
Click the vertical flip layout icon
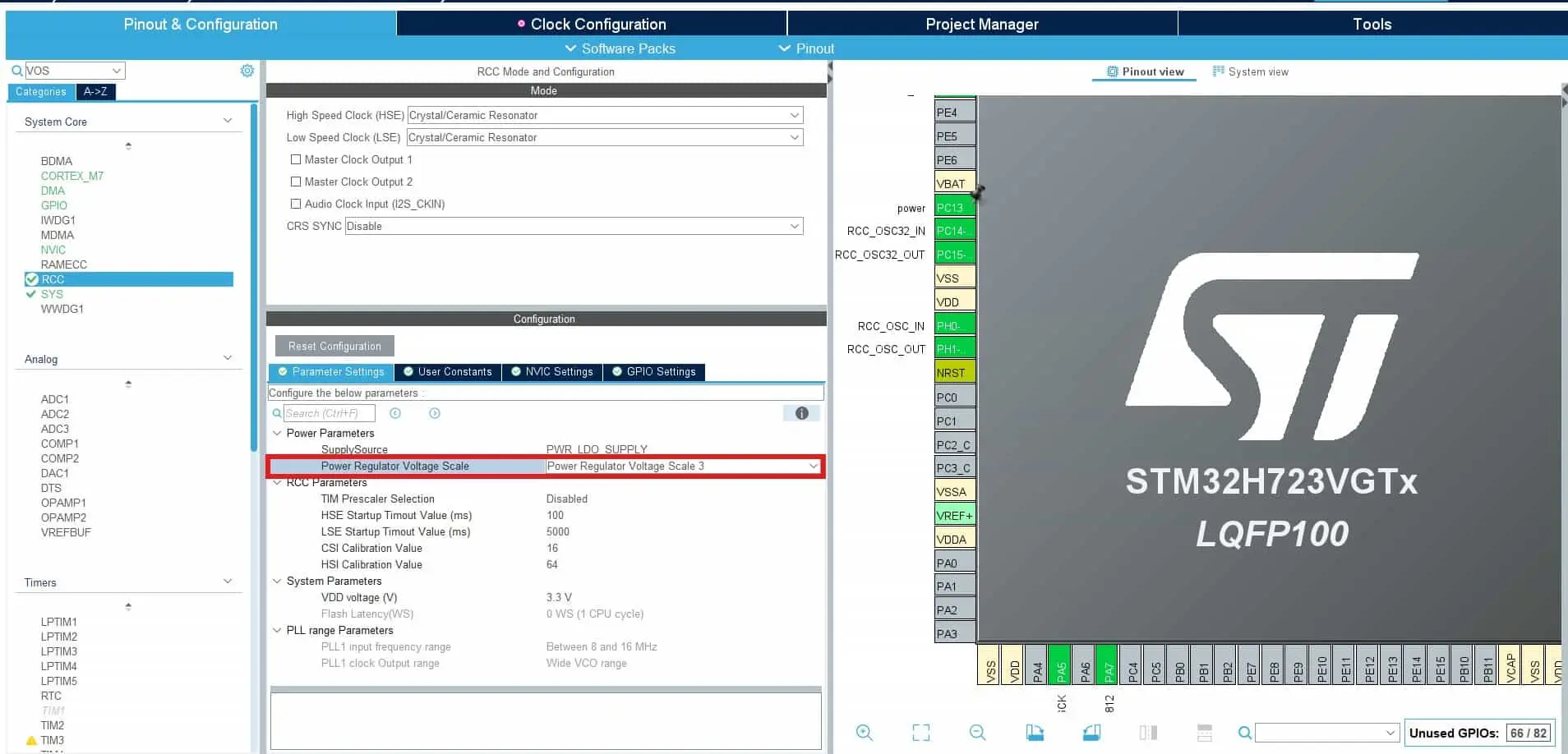(x=1148, y=733)
